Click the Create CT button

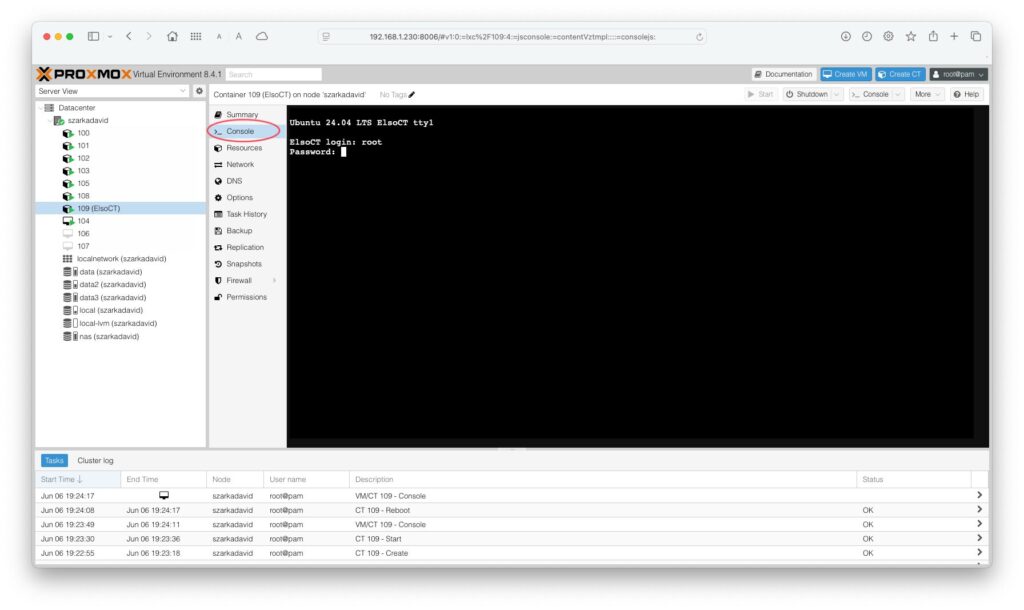[x=900, y=74]
